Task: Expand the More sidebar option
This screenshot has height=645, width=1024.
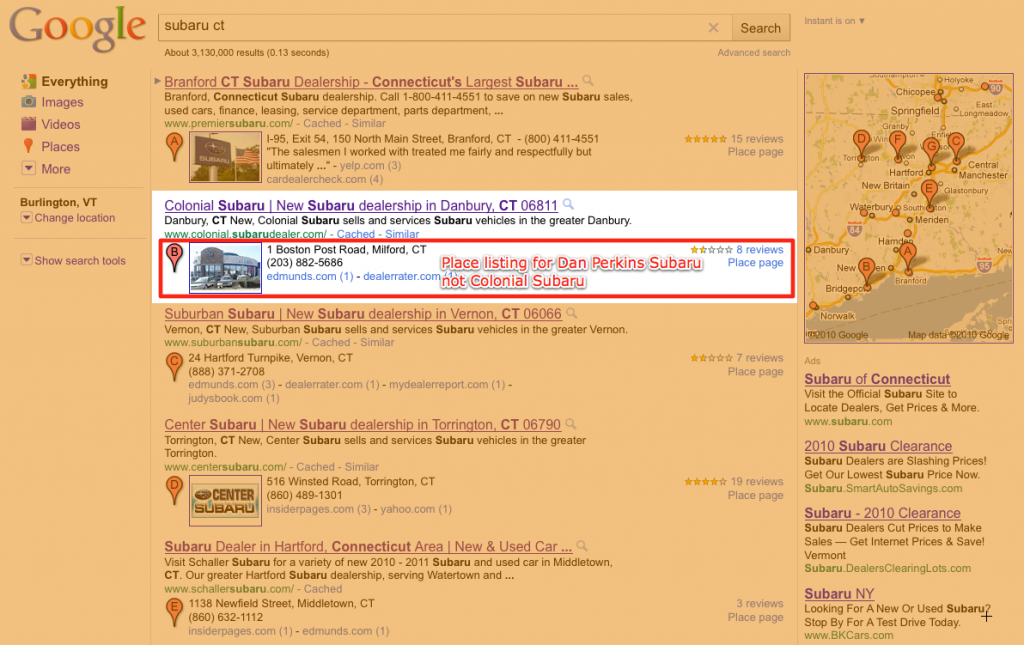Action: click(x=56, y=169)
